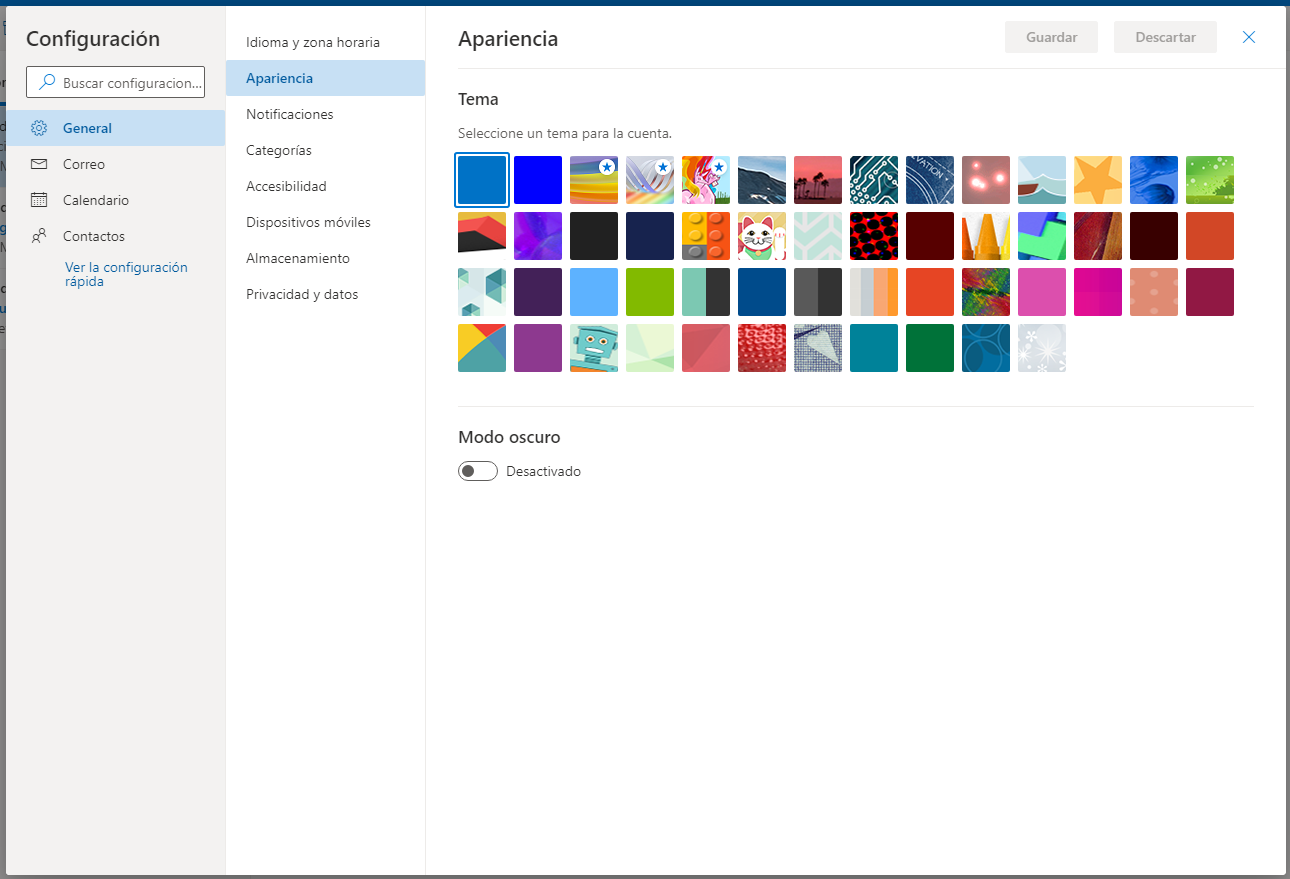Screen dimensions: 1290x879
Task: Go to Notificaciones settings
Action: [326, 114]
